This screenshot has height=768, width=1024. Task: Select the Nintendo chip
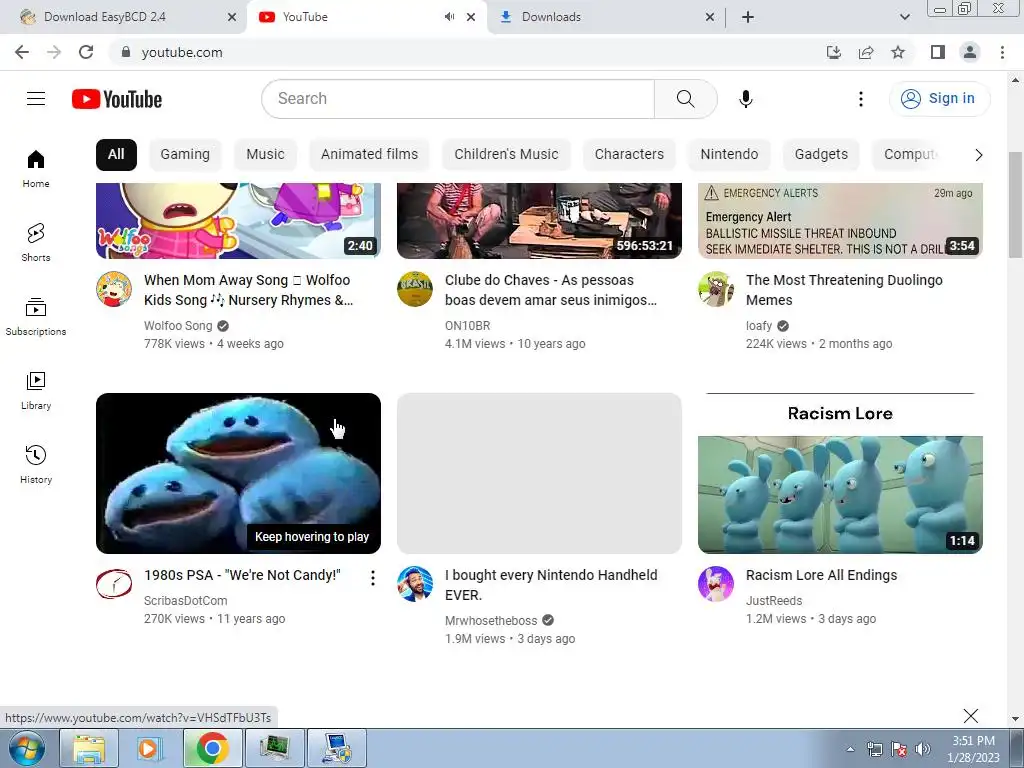[729, 154]
